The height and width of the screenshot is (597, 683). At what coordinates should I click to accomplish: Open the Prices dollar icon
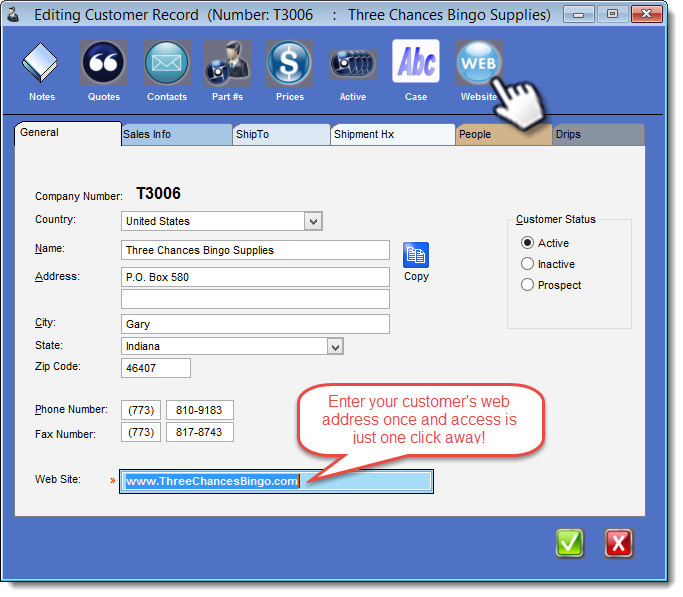290,64
